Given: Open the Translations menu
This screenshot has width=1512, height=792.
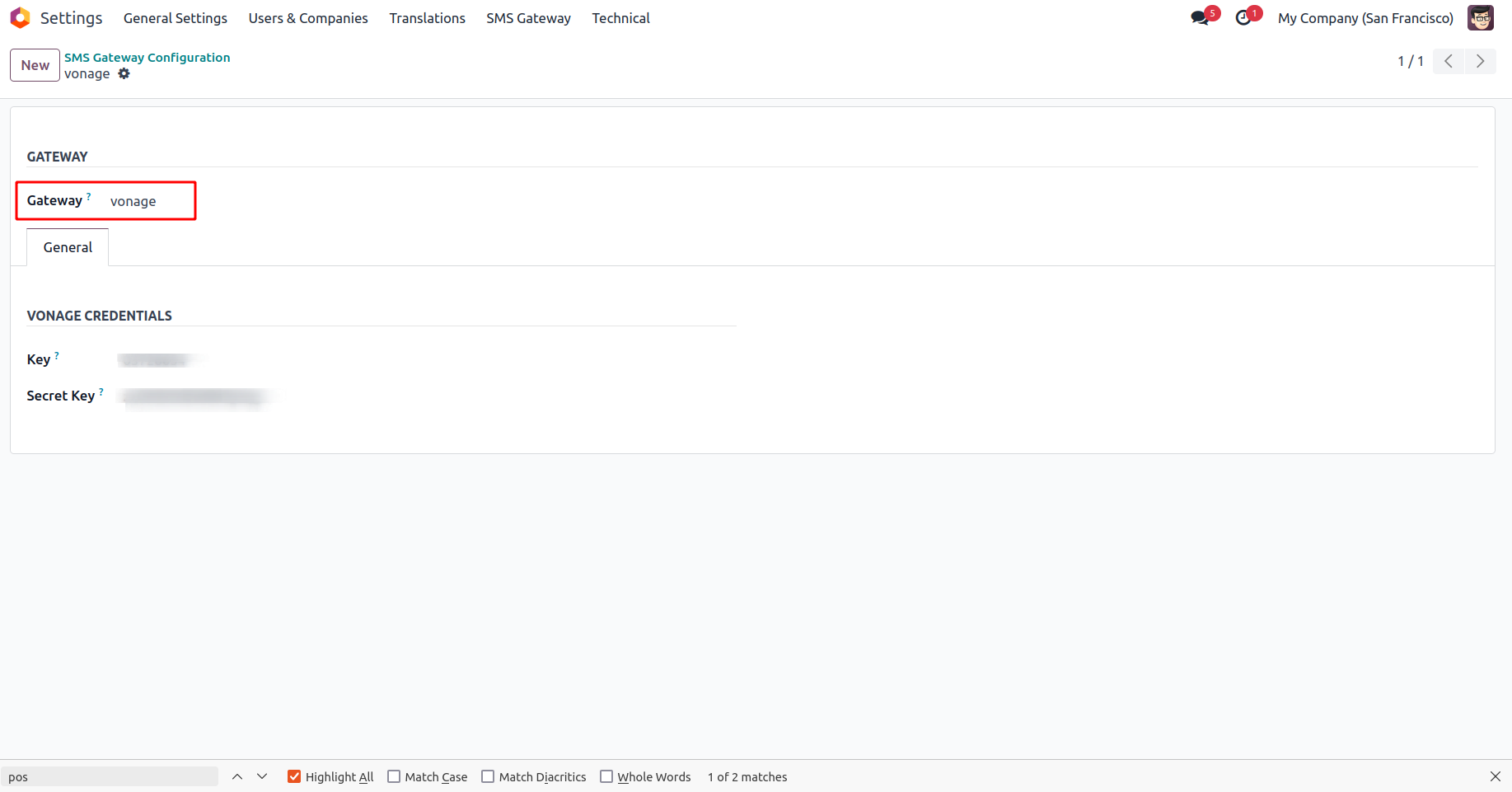Looking at the screenshot, I should tap(427, 18).
